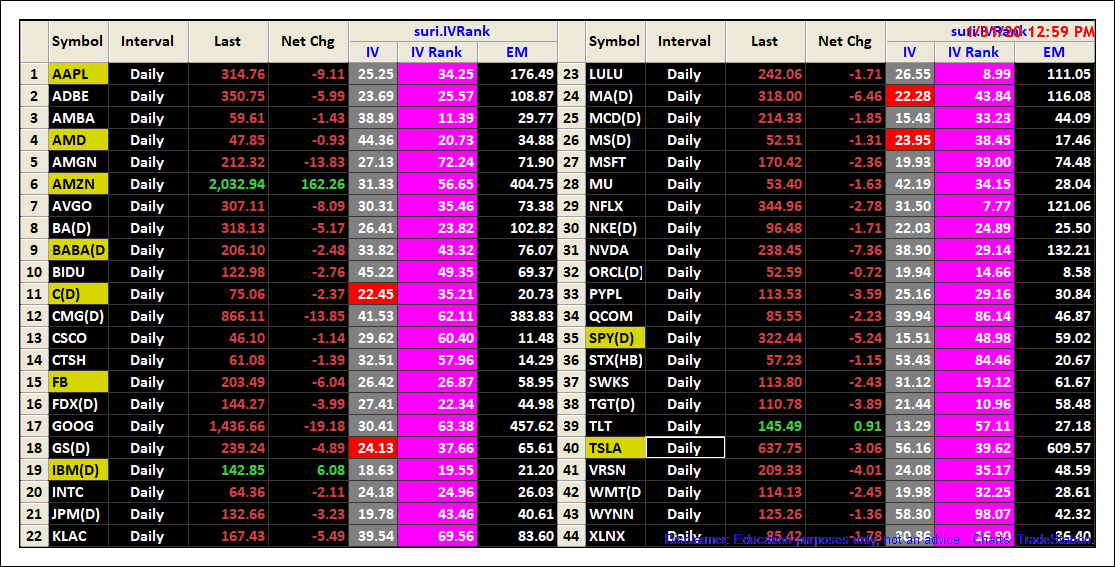
Task: Click the red IV value 22.45
Action: point(373,295)
